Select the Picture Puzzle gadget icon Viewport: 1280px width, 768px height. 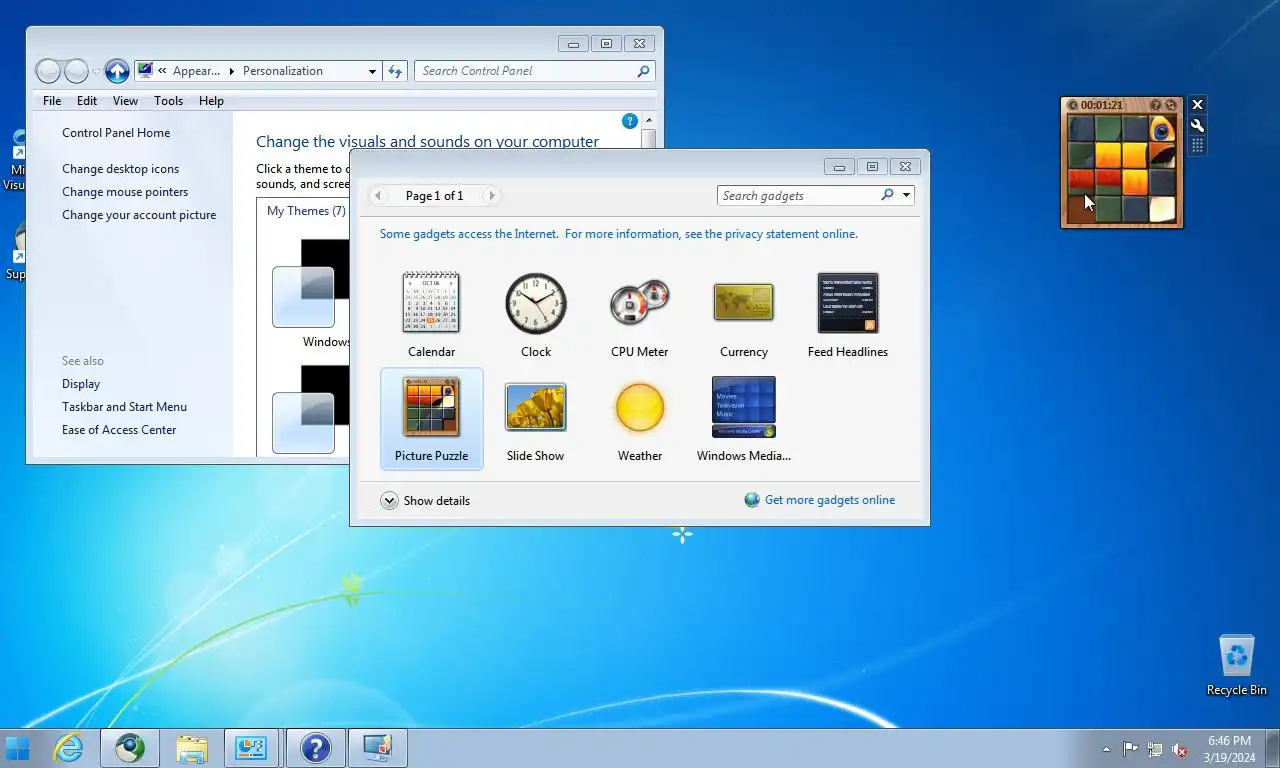coord(431,406)
